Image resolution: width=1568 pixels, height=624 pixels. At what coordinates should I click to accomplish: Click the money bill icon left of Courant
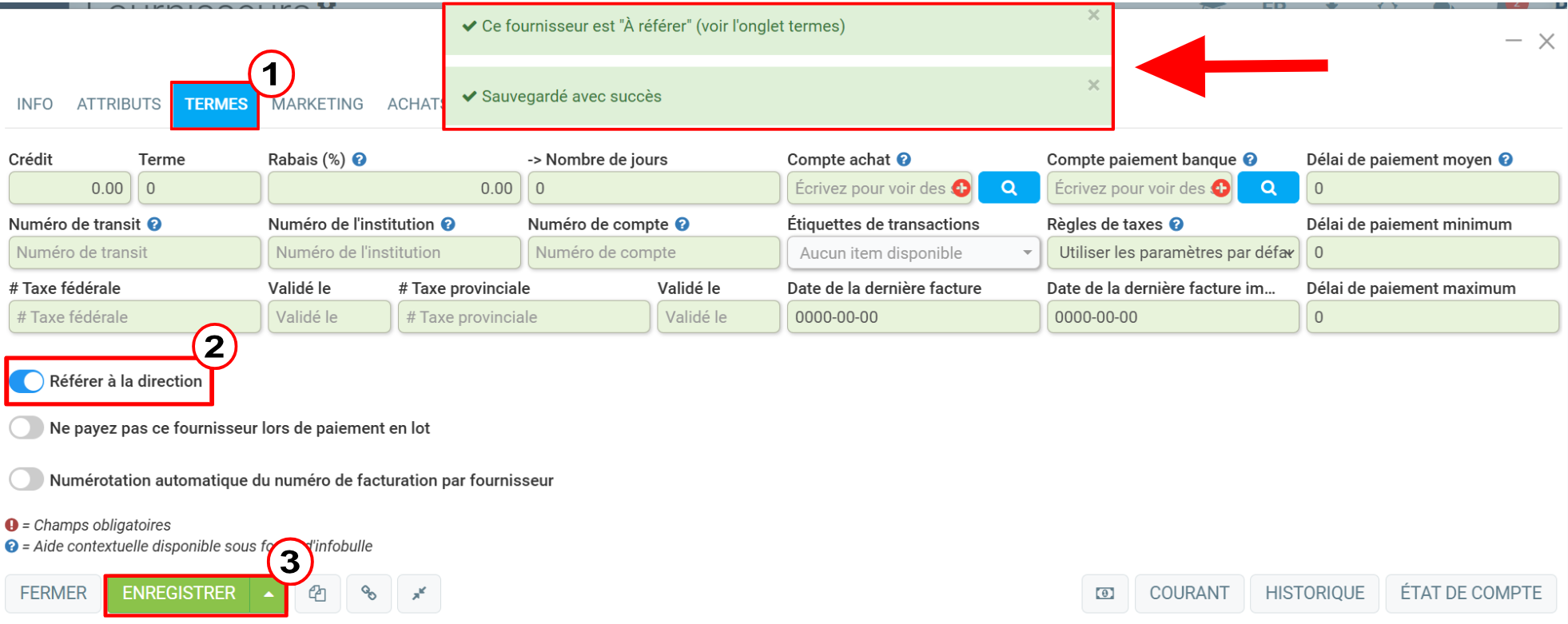(x=1105, y=594)
